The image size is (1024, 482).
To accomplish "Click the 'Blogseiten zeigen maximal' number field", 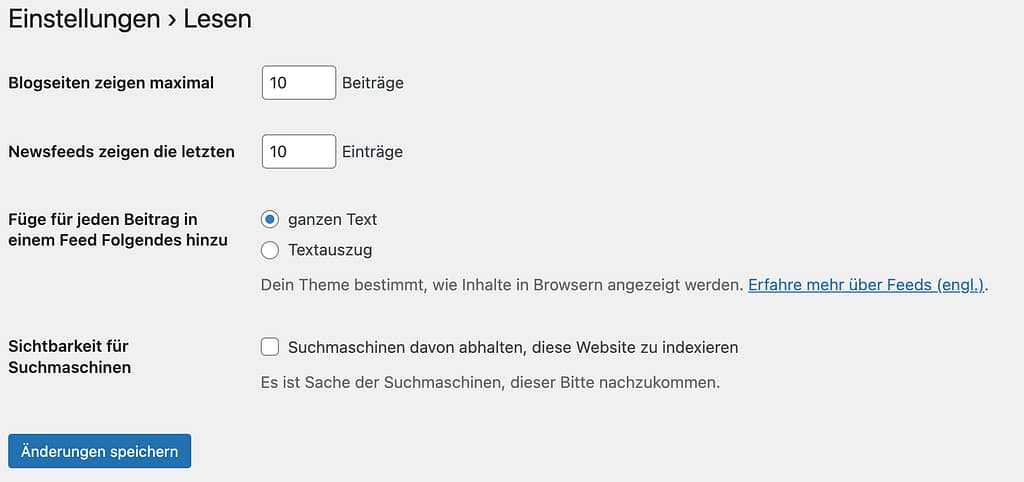I will pos(298,83).
